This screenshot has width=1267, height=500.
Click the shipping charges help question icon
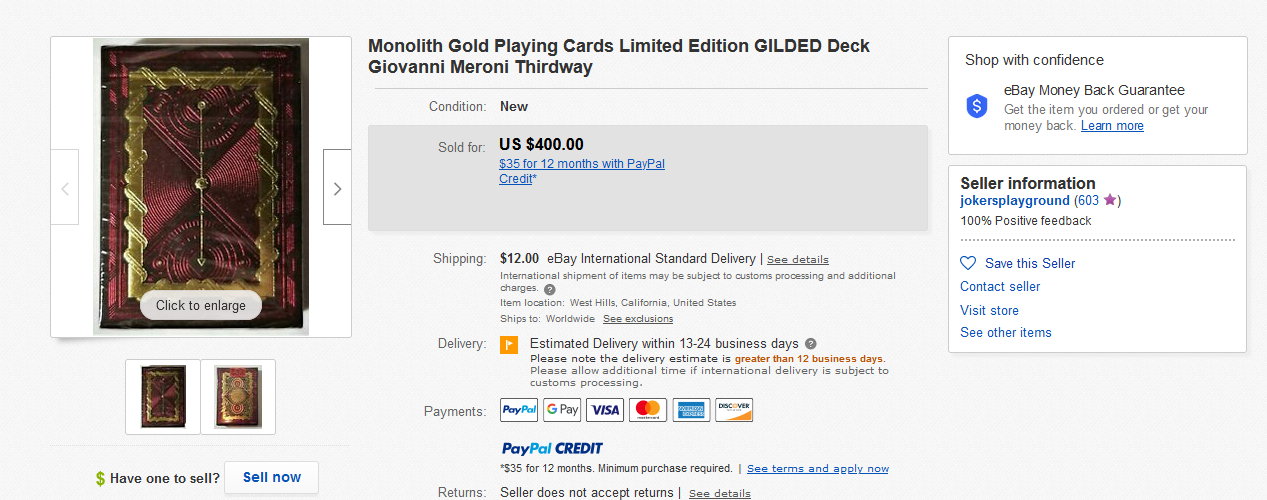coord(550,289)
